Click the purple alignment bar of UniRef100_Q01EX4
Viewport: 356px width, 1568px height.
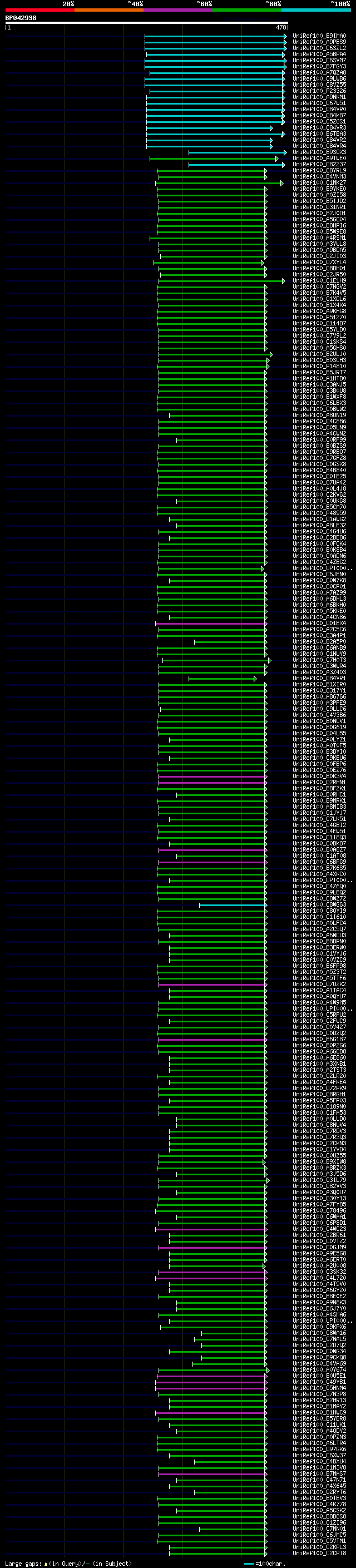click(211, 624)
